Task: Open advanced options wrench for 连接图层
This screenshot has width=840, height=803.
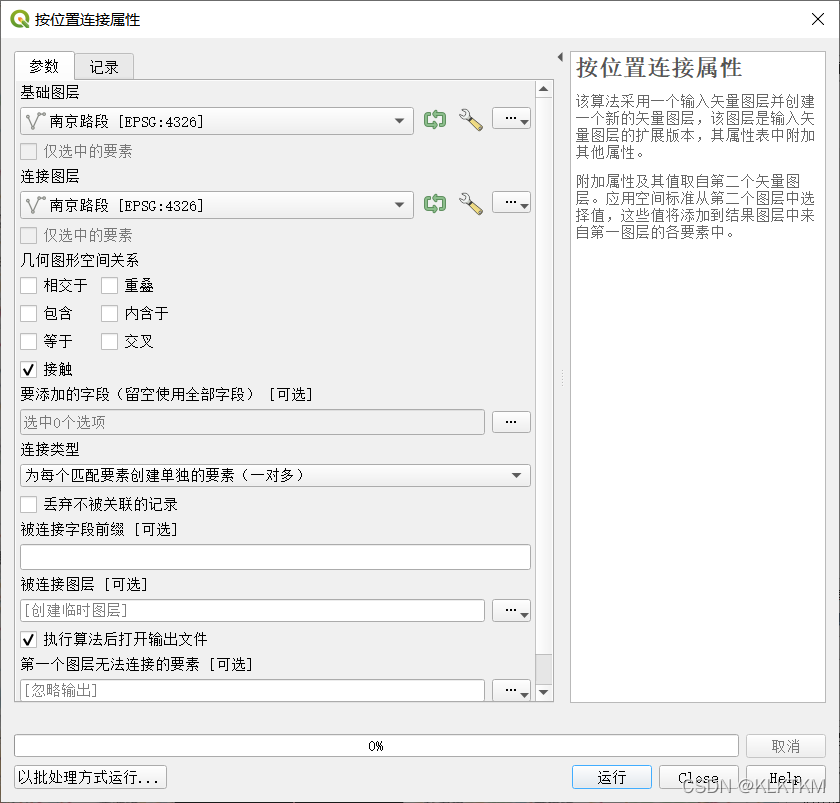Action: (x=471, y=204)
